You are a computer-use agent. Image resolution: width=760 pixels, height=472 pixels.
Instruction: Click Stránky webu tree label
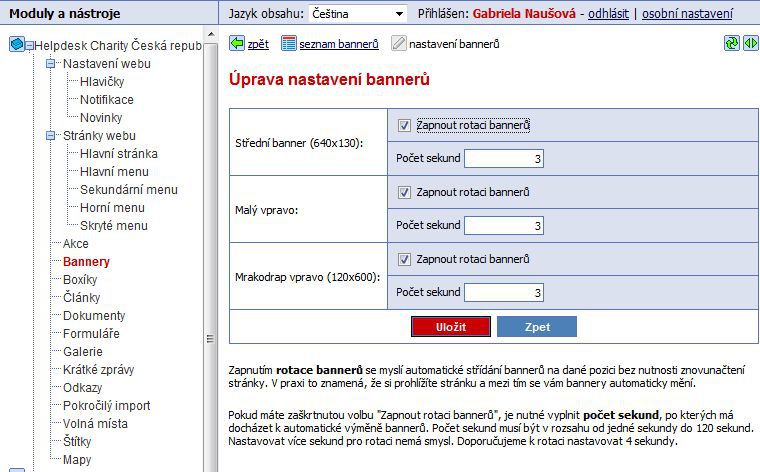pyautogui.click(x=99, y=136)
